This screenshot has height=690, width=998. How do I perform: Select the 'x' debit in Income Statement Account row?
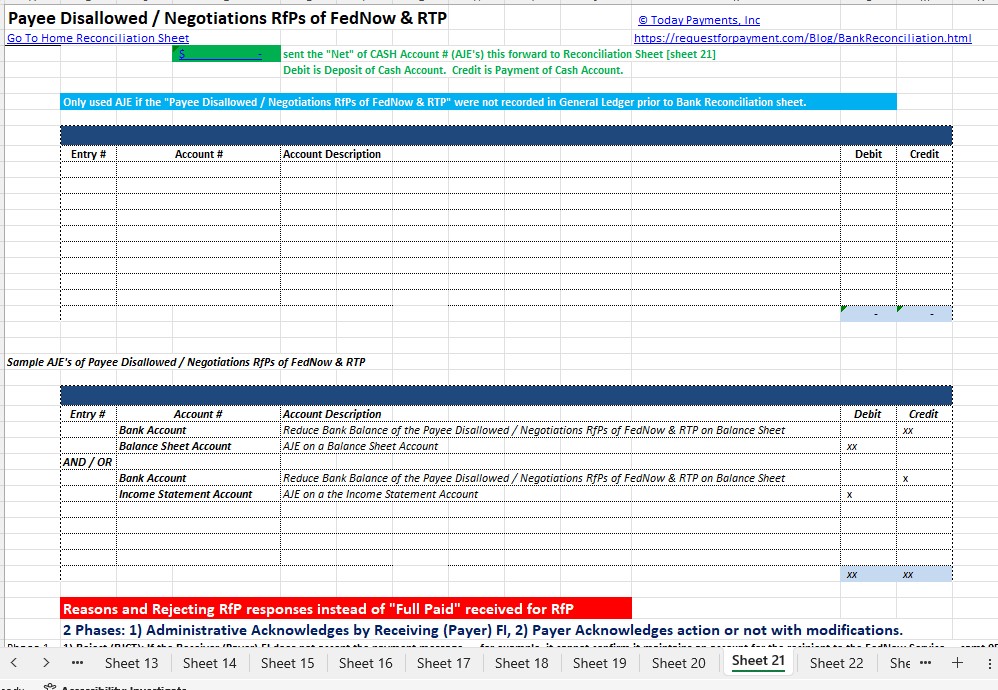850,494
